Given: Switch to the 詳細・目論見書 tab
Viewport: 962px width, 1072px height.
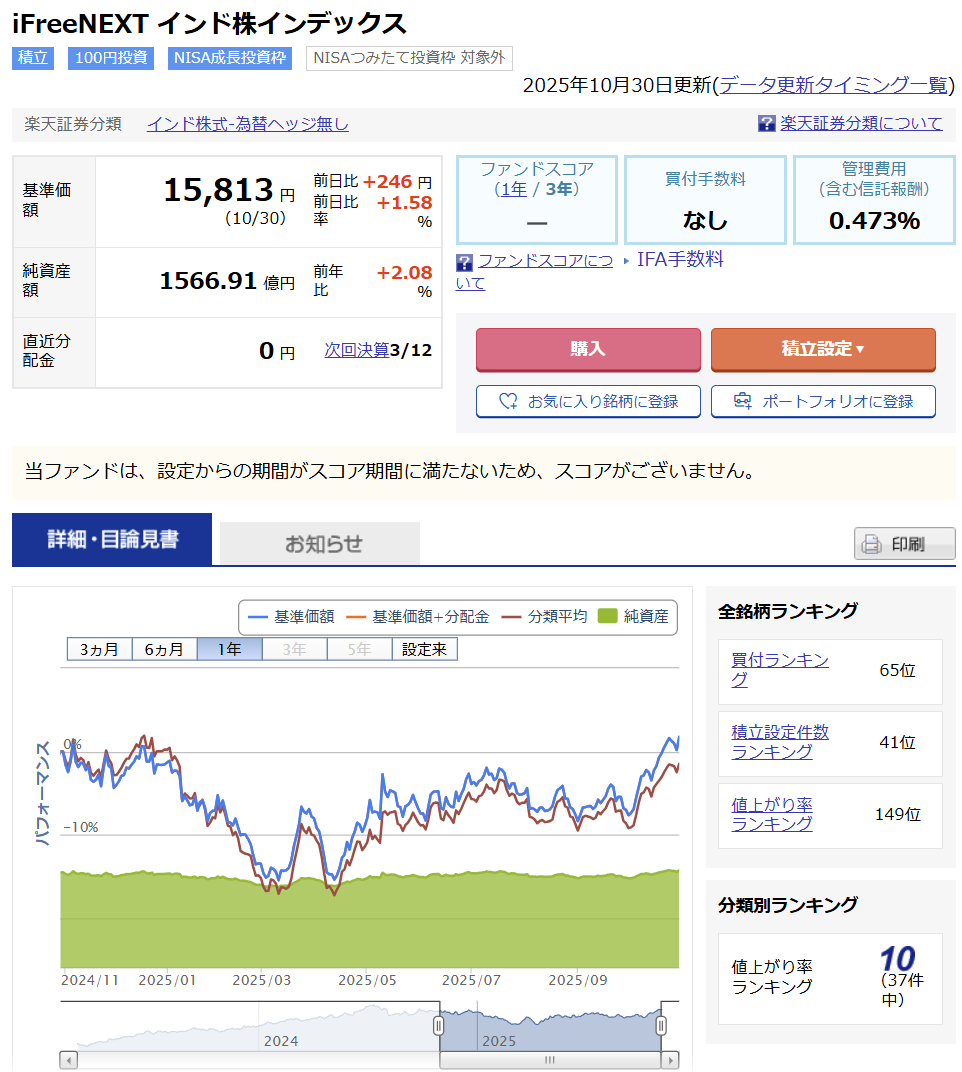Looking at the screenshot, I should point(112,540).
